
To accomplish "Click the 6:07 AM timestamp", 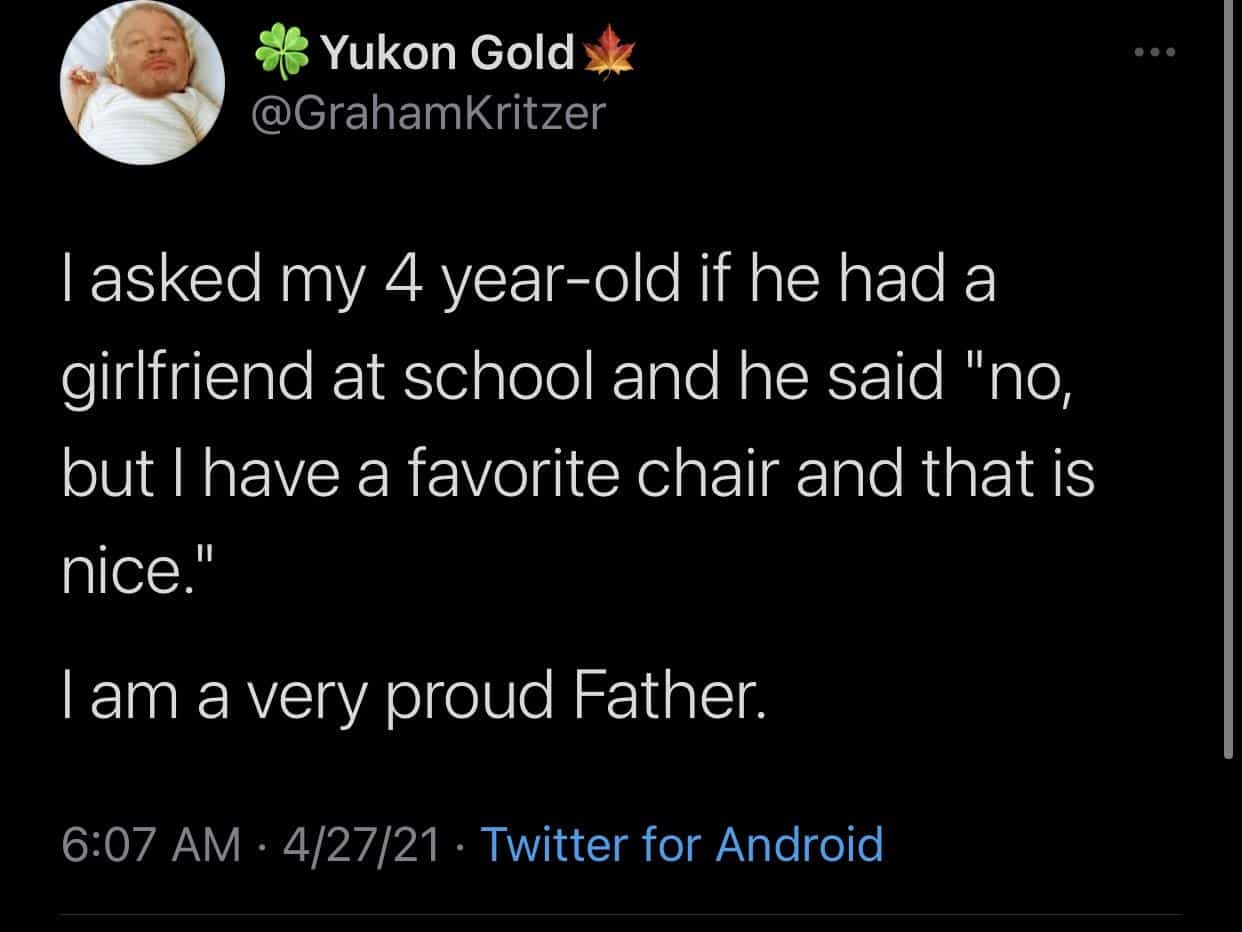I will coord(151,845).
